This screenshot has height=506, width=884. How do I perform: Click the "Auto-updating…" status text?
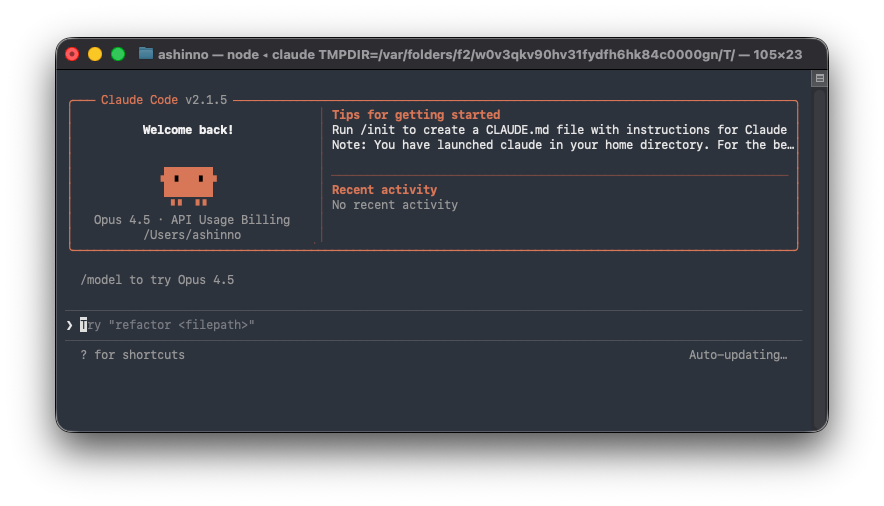click(737, 355)
